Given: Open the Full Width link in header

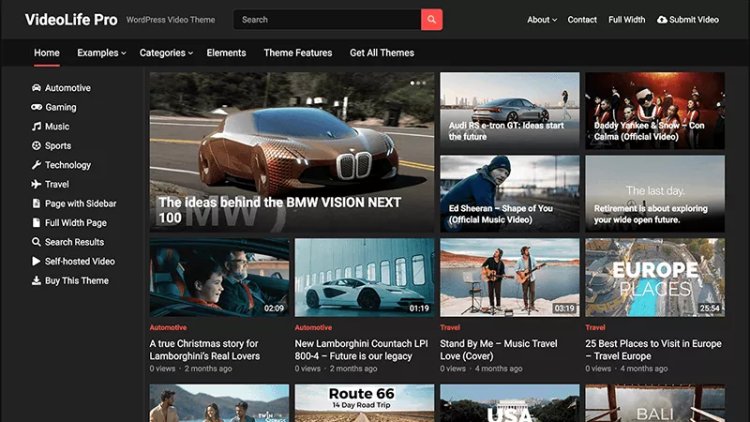Looking at the screenshot, I should click(x=627, y=20).
